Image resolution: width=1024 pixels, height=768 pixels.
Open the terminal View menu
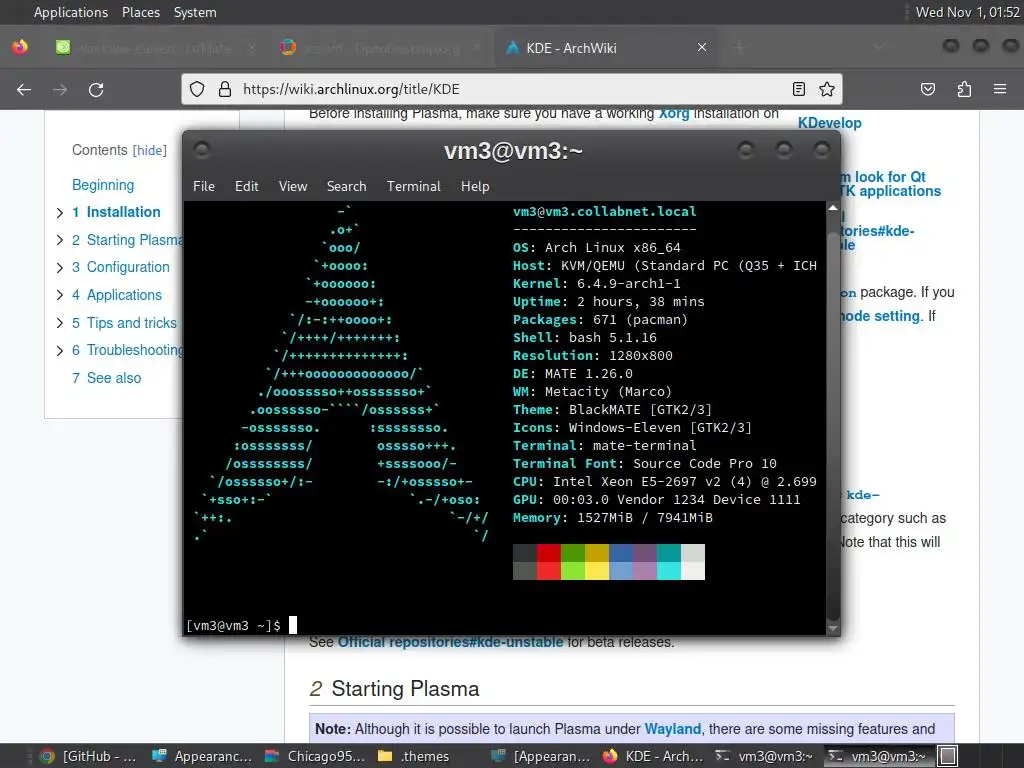click(x=293, y=186)
